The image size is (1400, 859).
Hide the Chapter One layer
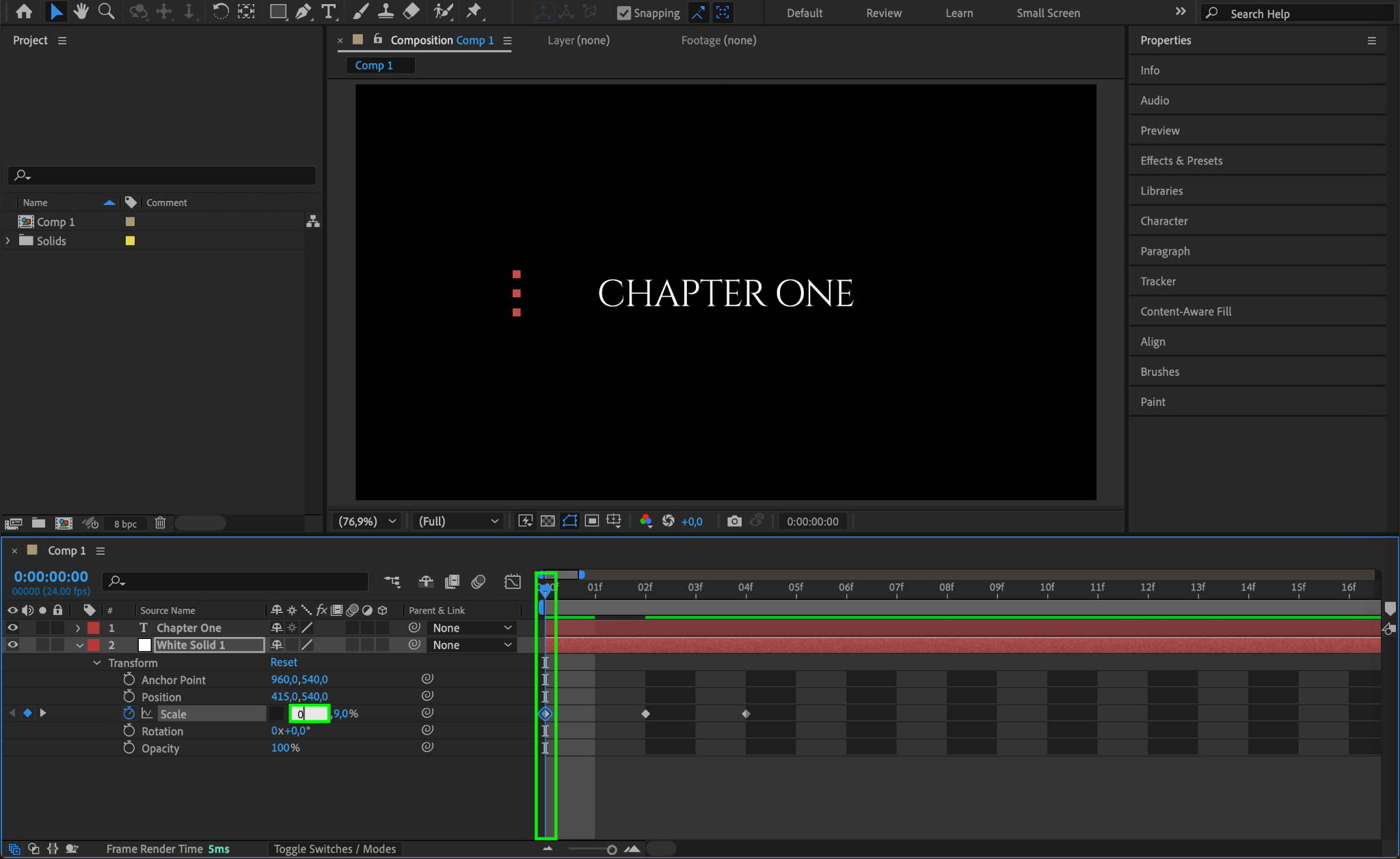[12, 628]
